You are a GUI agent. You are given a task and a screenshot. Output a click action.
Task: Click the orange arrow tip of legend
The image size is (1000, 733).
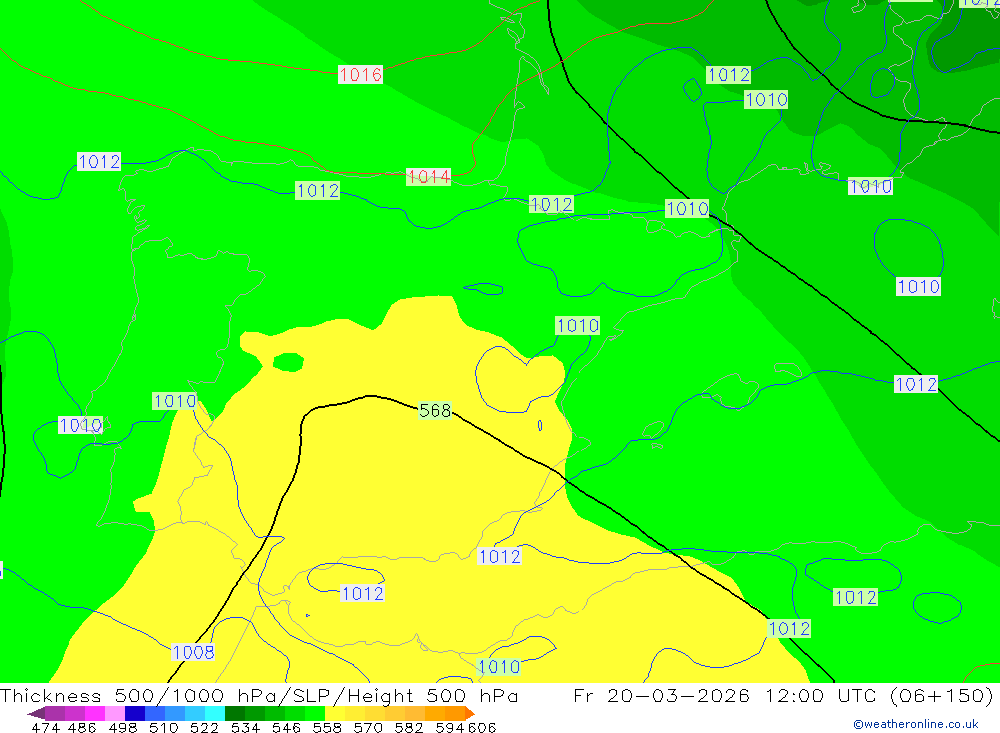[470, 714]
